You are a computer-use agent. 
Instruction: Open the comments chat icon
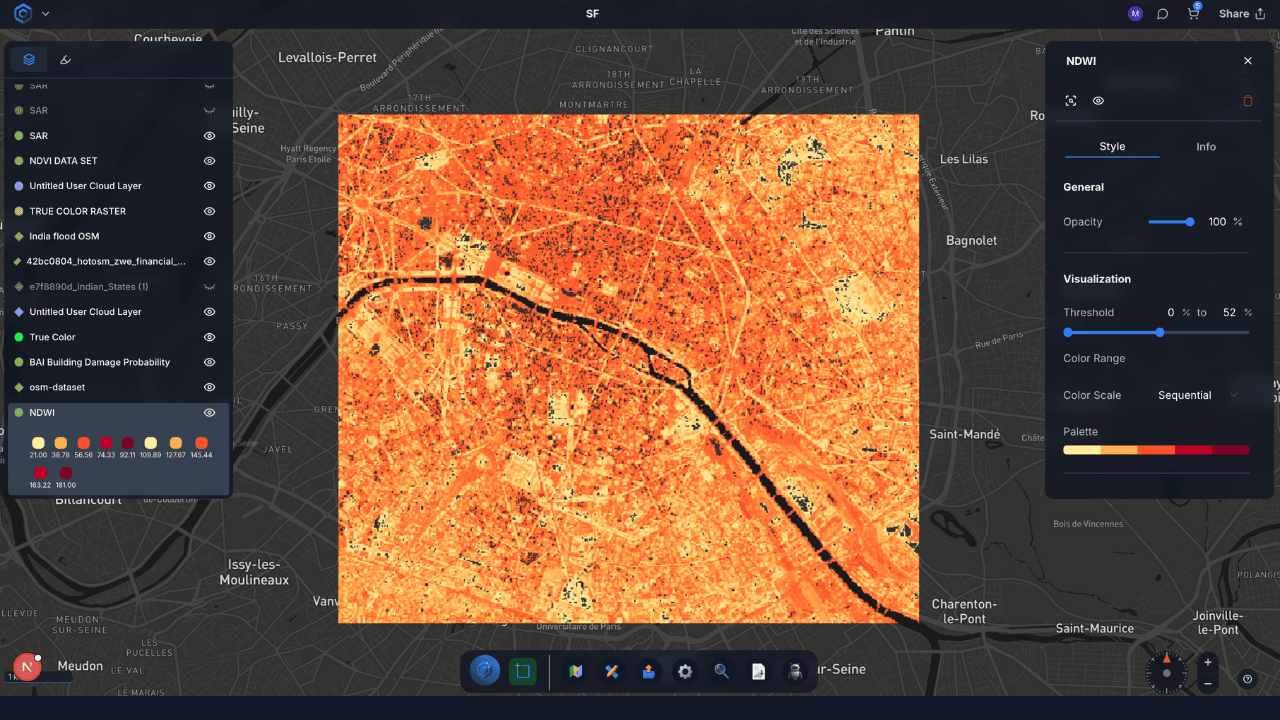1163,14
